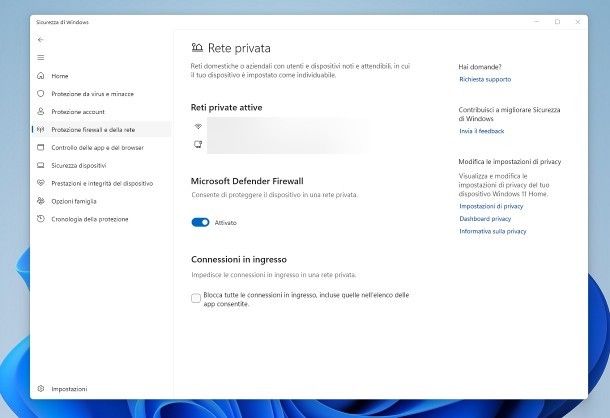This screenshot has height=418, width=610.
Task: Click the Richiesta supporto link
Action: (x=485, y=79)
